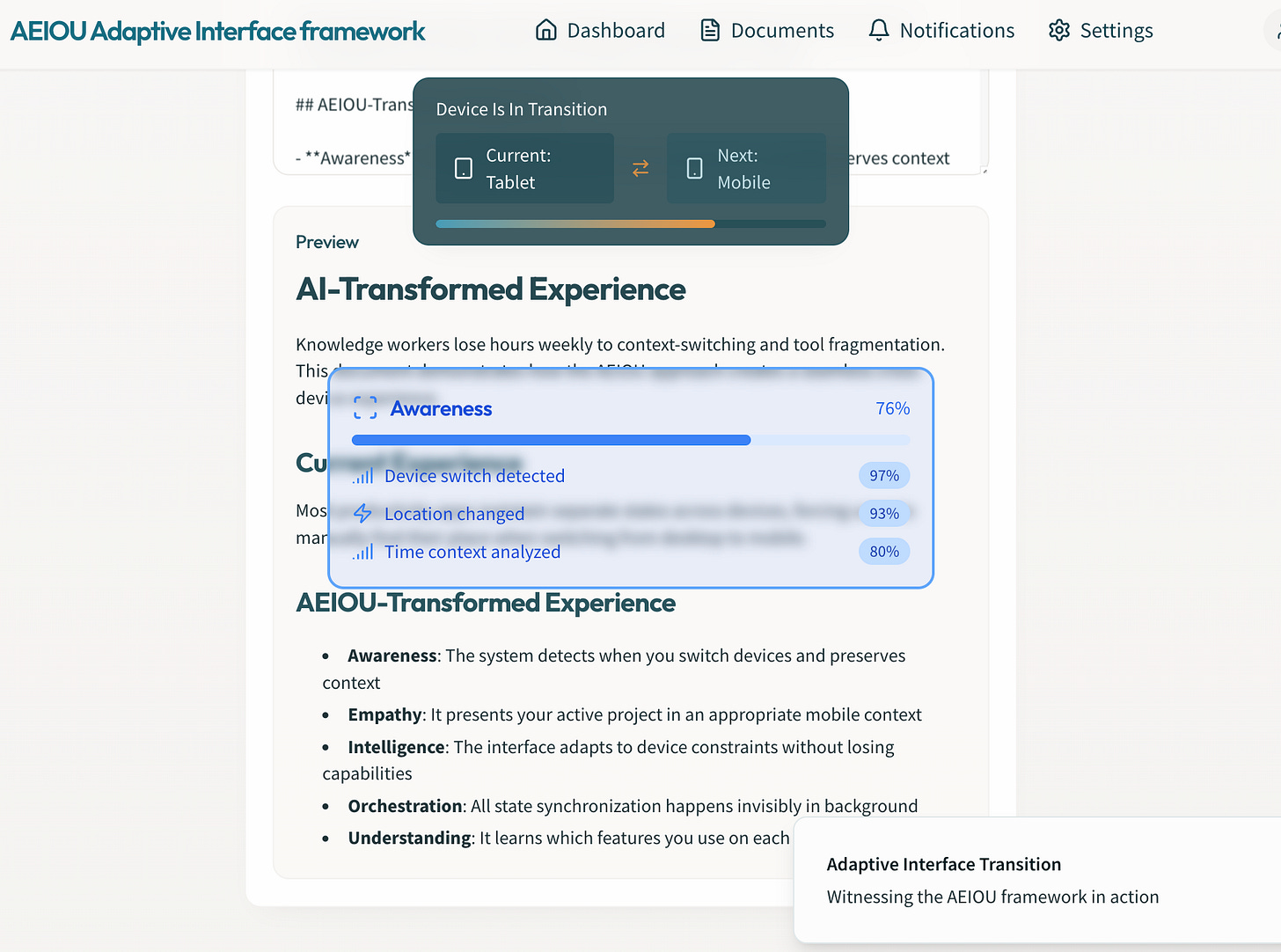Click the Device Is In Transition heading
1281x952 pixels.
[522, 109]
